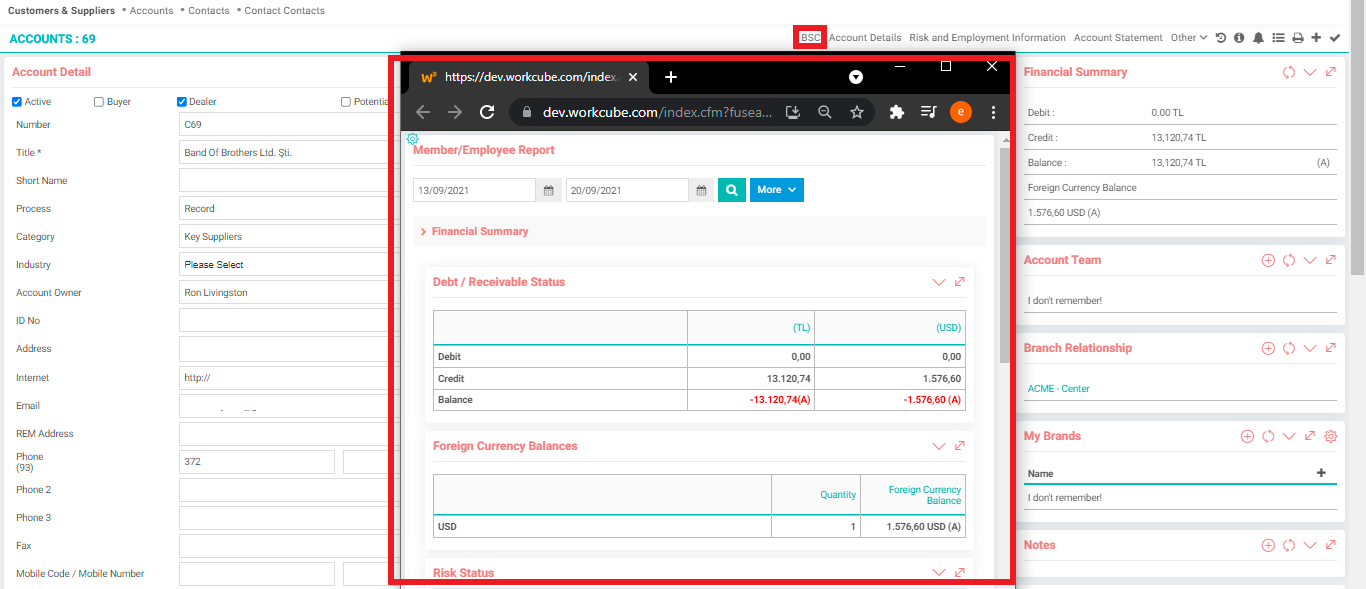The height and width of the screenshot is (589, 1366).
Task: Maximize the Branch Relationship panel
Action: pos(1330,348)
